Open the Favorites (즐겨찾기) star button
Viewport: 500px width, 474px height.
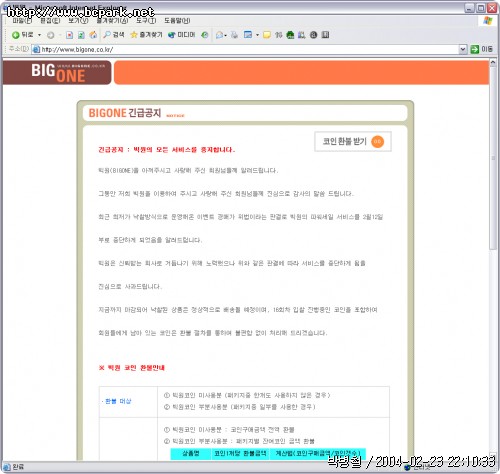[x=146, y=35]
